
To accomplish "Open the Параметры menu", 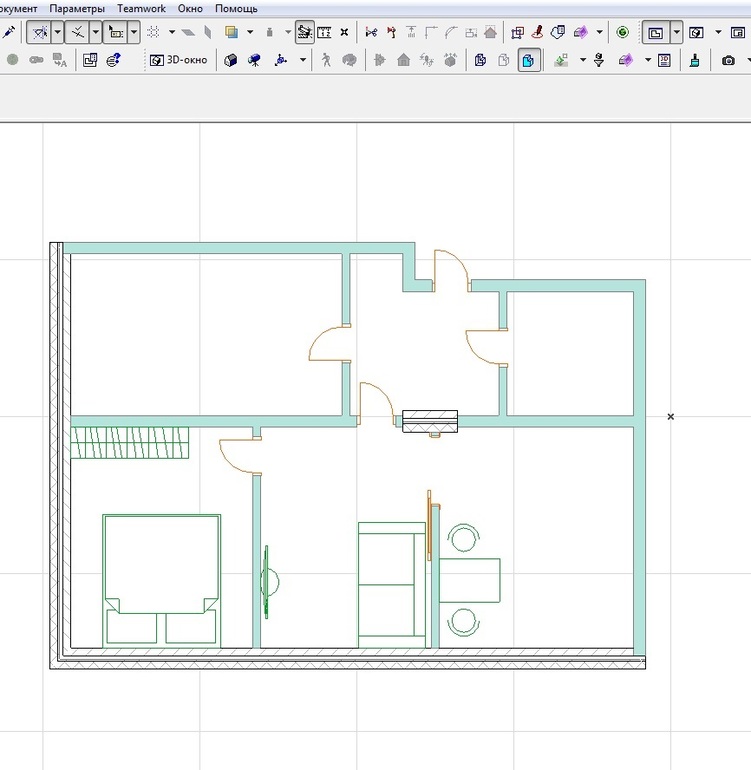I will 76,8.
